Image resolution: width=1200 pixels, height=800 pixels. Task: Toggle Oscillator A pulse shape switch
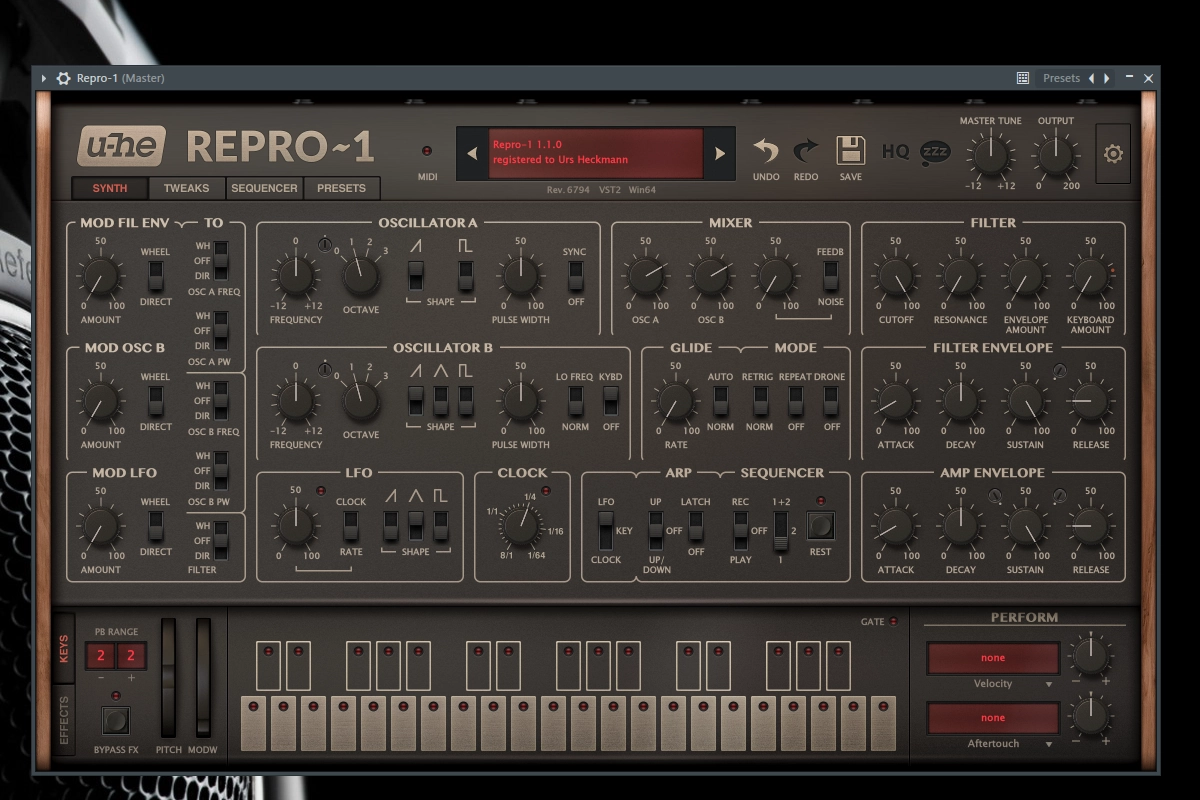point(466,275)
